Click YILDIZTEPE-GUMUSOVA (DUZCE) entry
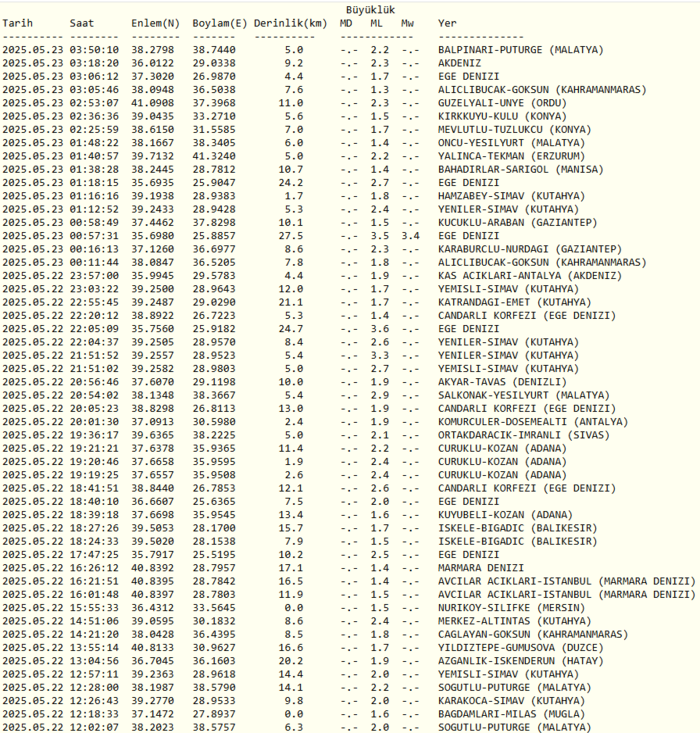Screen dimensions: 700x733 click(x=521, y=648)
